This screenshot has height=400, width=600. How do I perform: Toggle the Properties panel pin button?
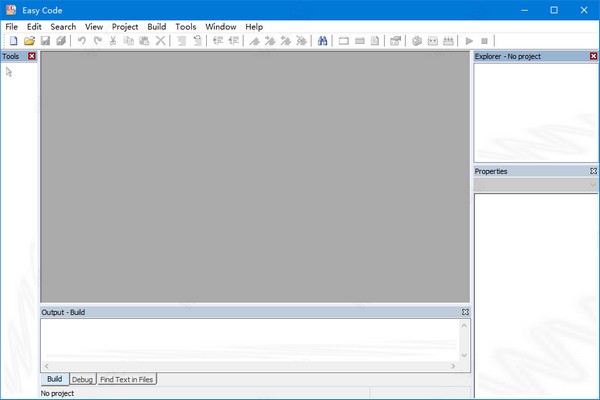(593, 171)
